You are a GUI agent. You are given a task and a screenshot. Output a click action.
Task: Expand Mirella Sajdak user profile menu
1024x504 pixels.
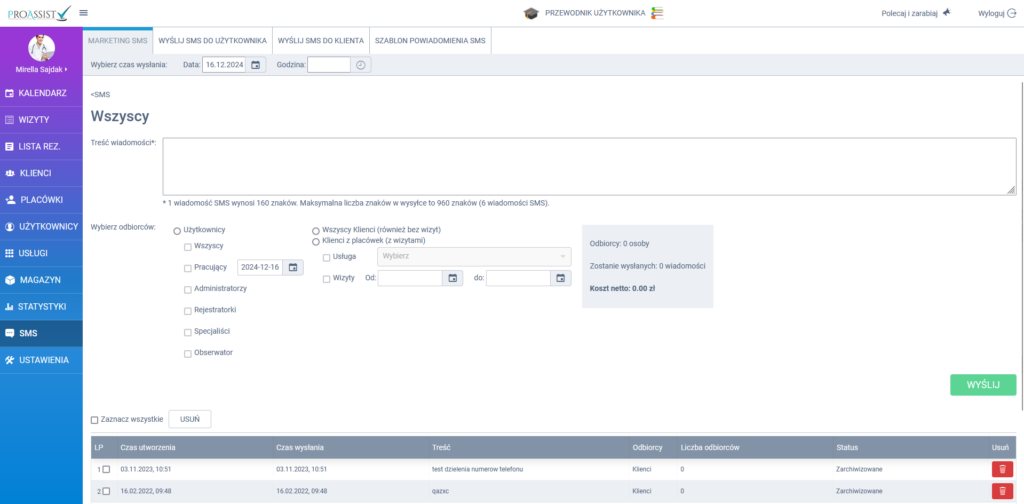[41, 70]
